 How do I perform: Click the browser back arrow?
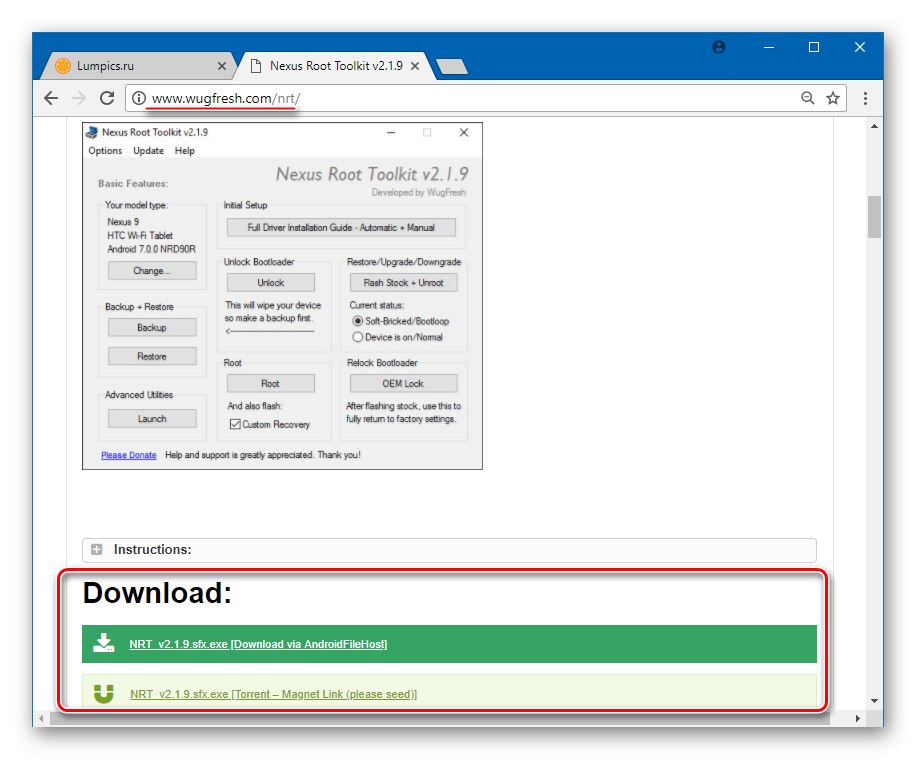pyautogui.click(x=51, y=98)
